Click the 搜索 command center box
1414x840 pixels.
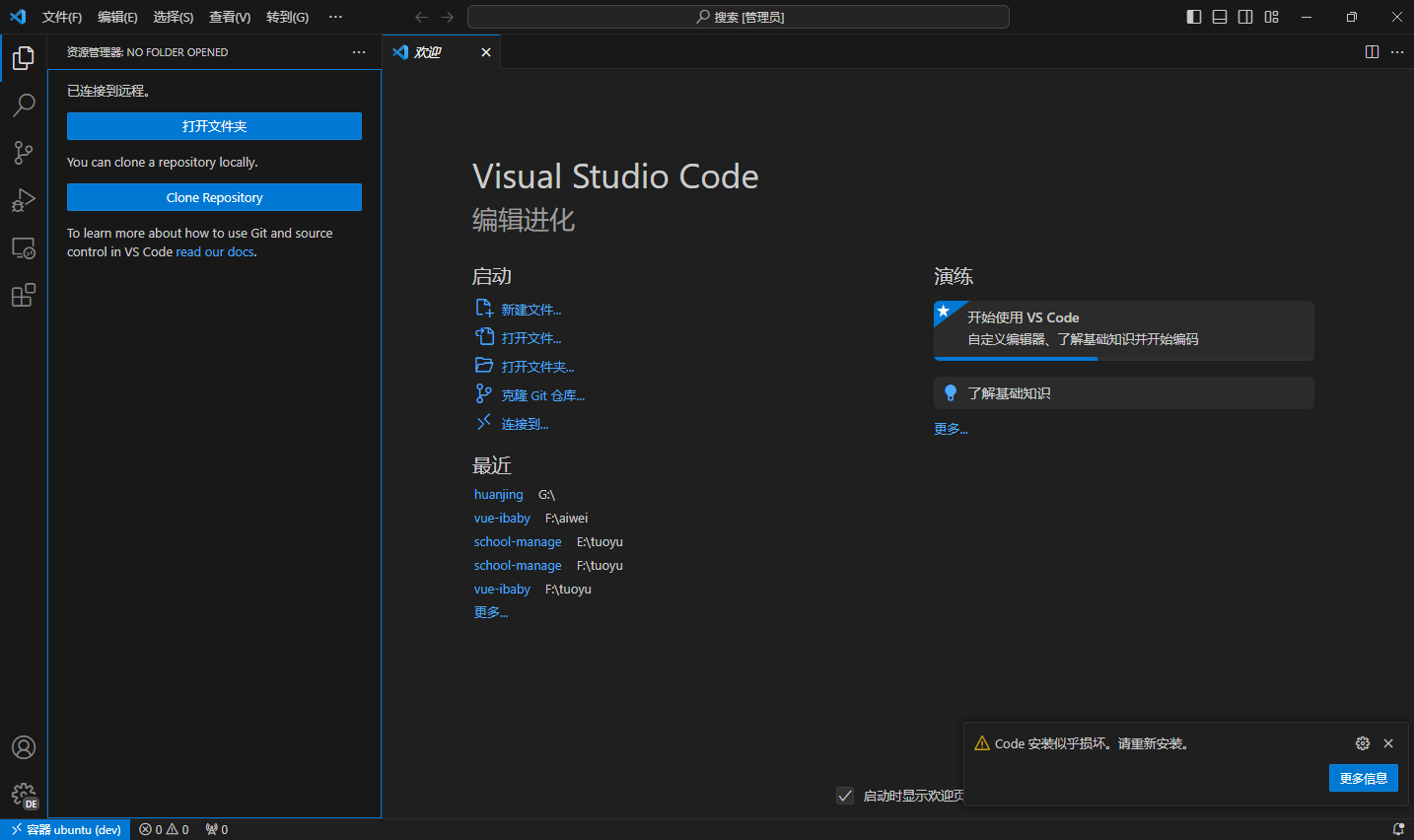tap(739, 17)
